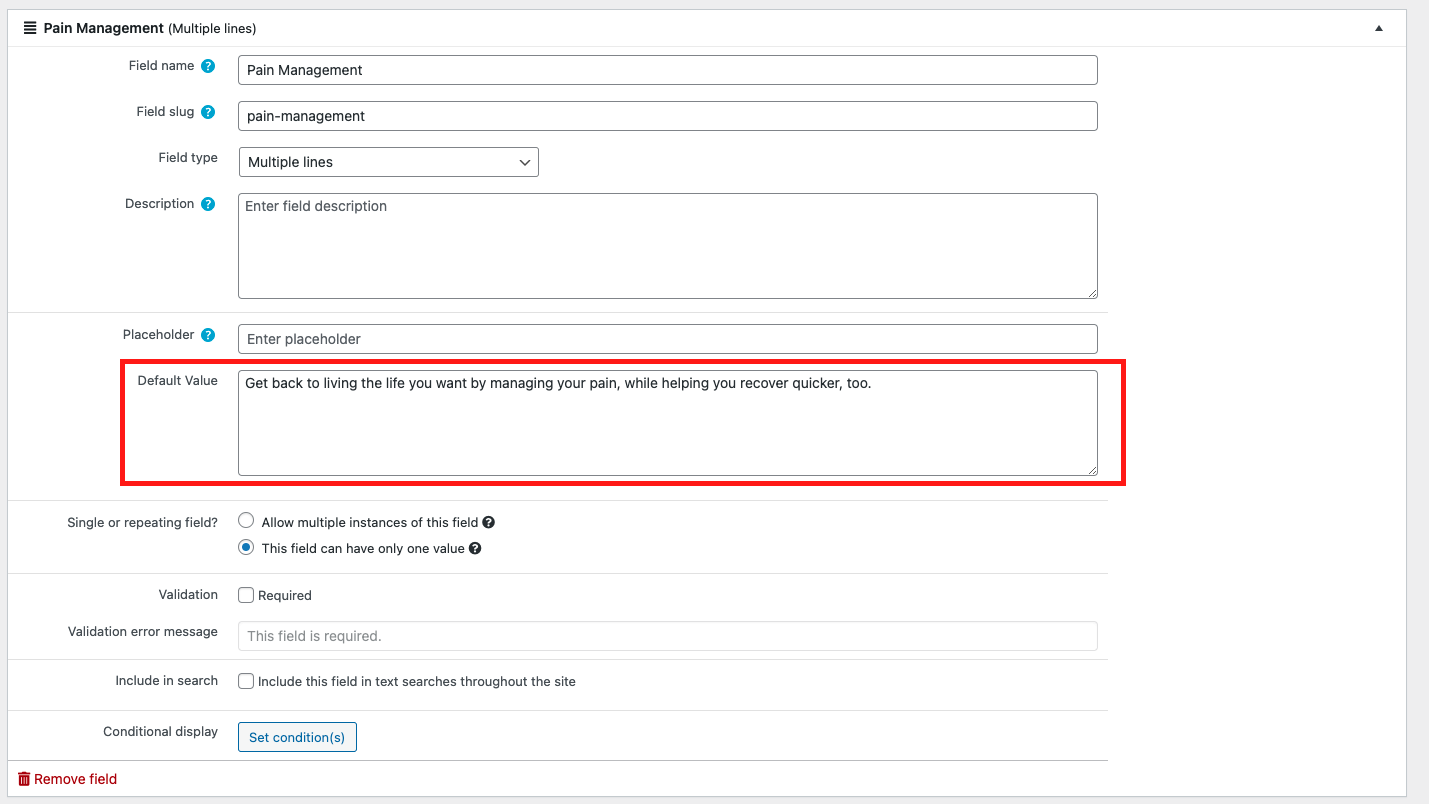
Task: Collapse the Pain Management field panel
Action: (1379, 29)
